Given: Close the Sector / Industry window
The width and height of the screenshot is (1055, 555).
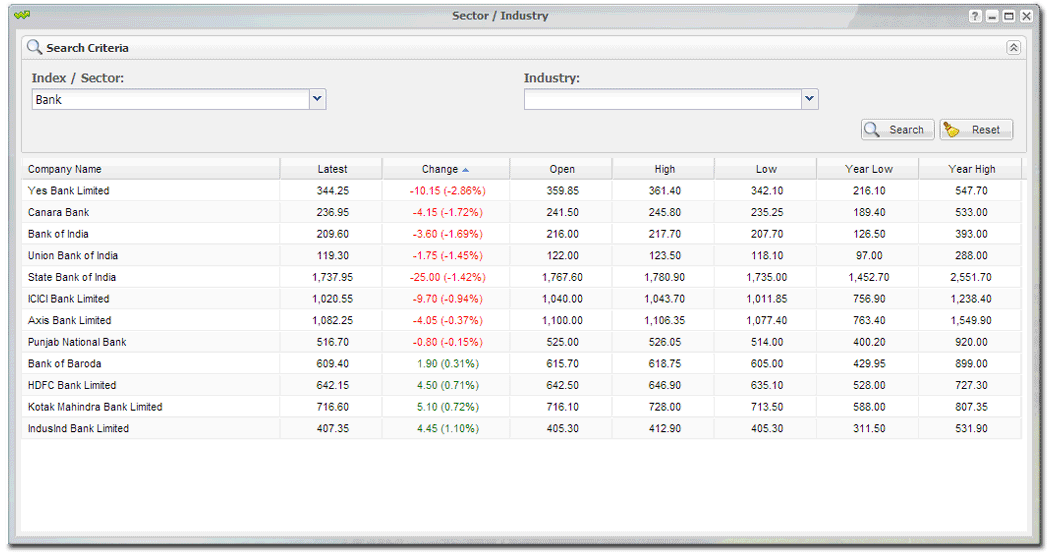Looking at the screenshot, I should point(1026,16).
